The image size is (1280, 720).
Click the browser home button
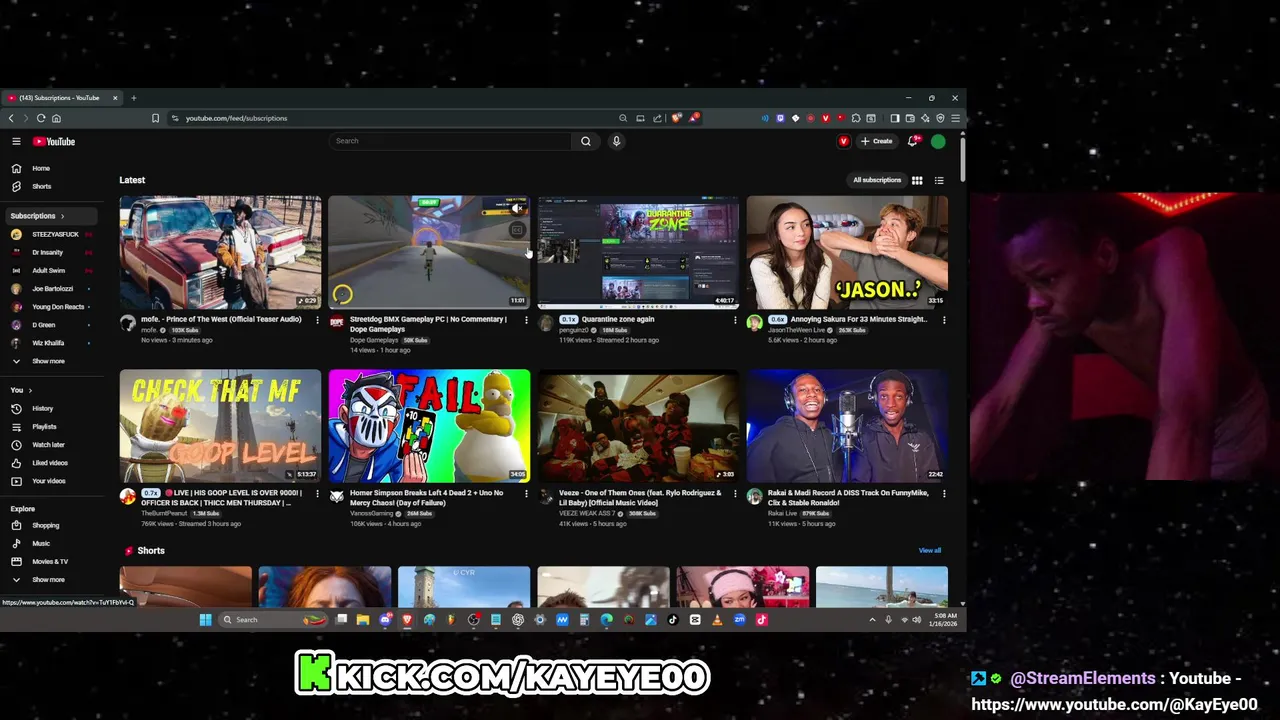56,118
